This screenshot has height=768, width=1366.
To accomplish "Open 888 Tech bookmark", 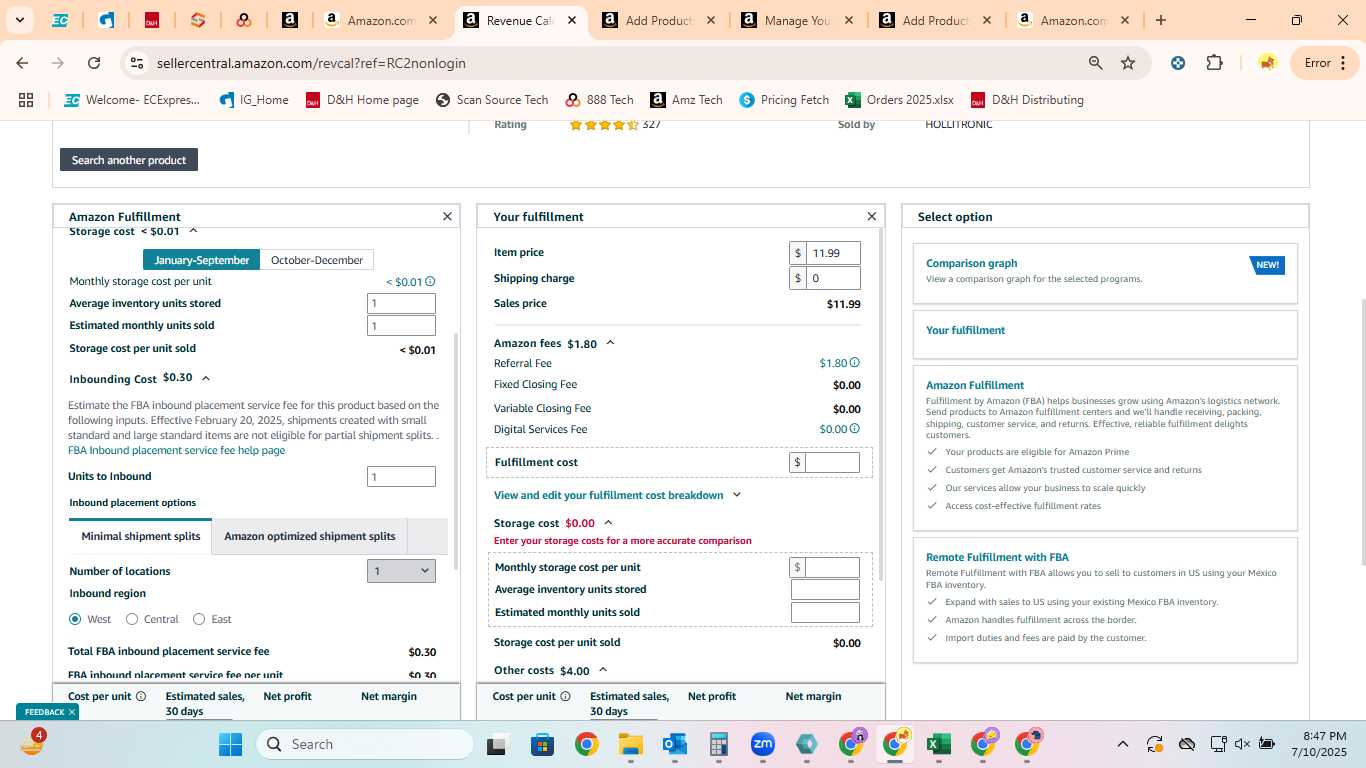I will click(x=599, y=100).
